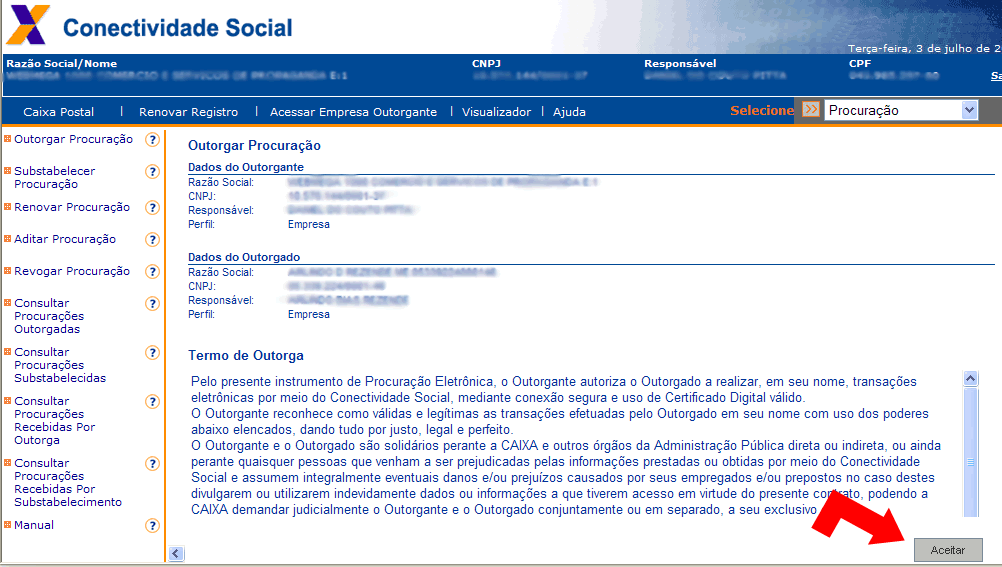Click scroll-up arrow of Termo de Outorga
Screen dimensions: 1002x567
[971, 378]
